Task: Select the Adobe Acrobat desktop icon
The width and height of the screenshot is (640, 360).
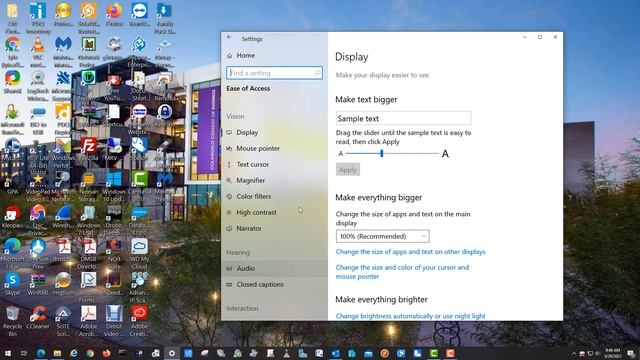Action: 89,322
